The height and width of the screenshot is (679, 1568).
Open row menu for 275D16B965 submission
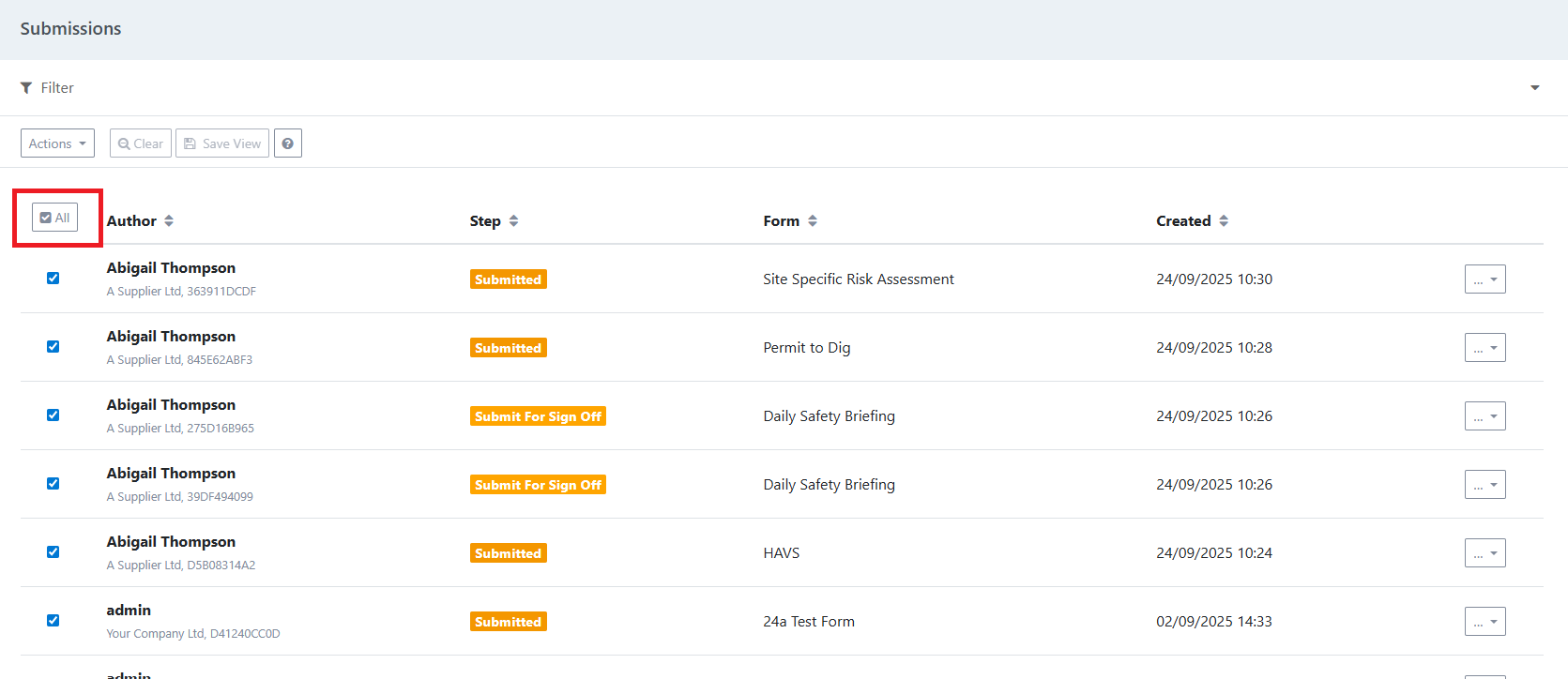coord(1484,416)
